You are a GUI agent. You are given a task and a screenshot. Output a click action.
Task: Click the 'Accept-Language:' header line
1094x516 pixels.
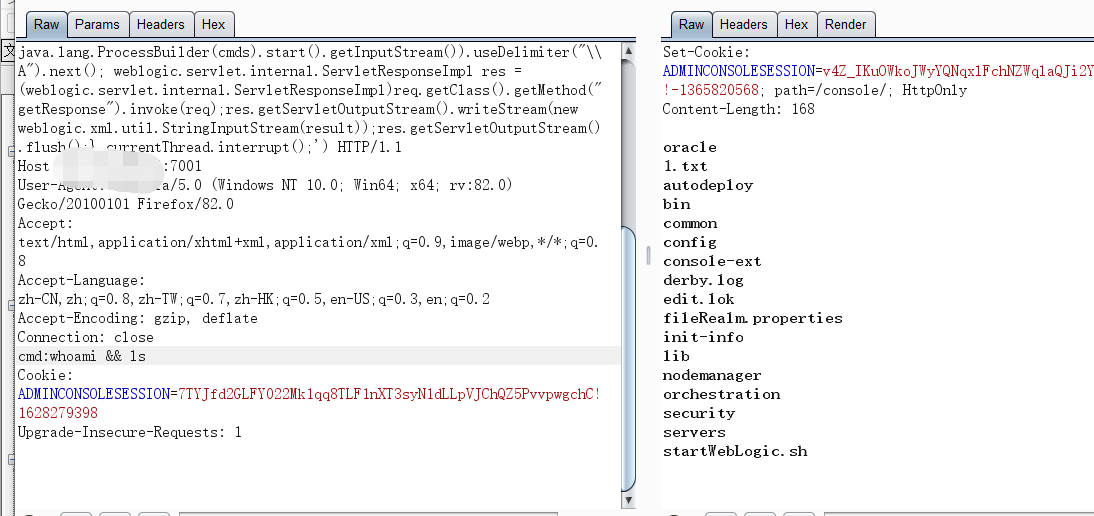81,280
